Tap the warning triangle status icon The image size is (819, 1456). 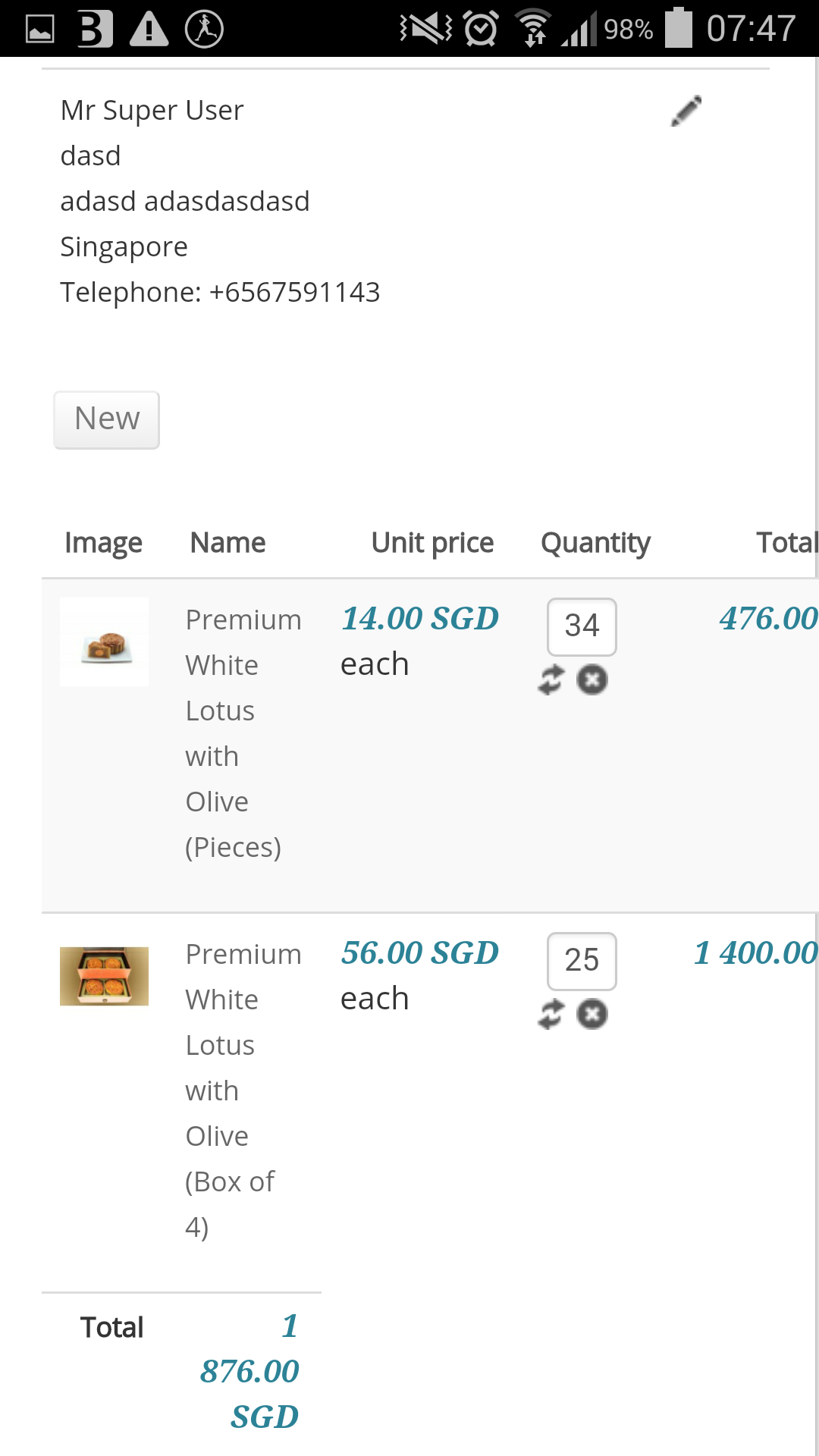(149, 29)
